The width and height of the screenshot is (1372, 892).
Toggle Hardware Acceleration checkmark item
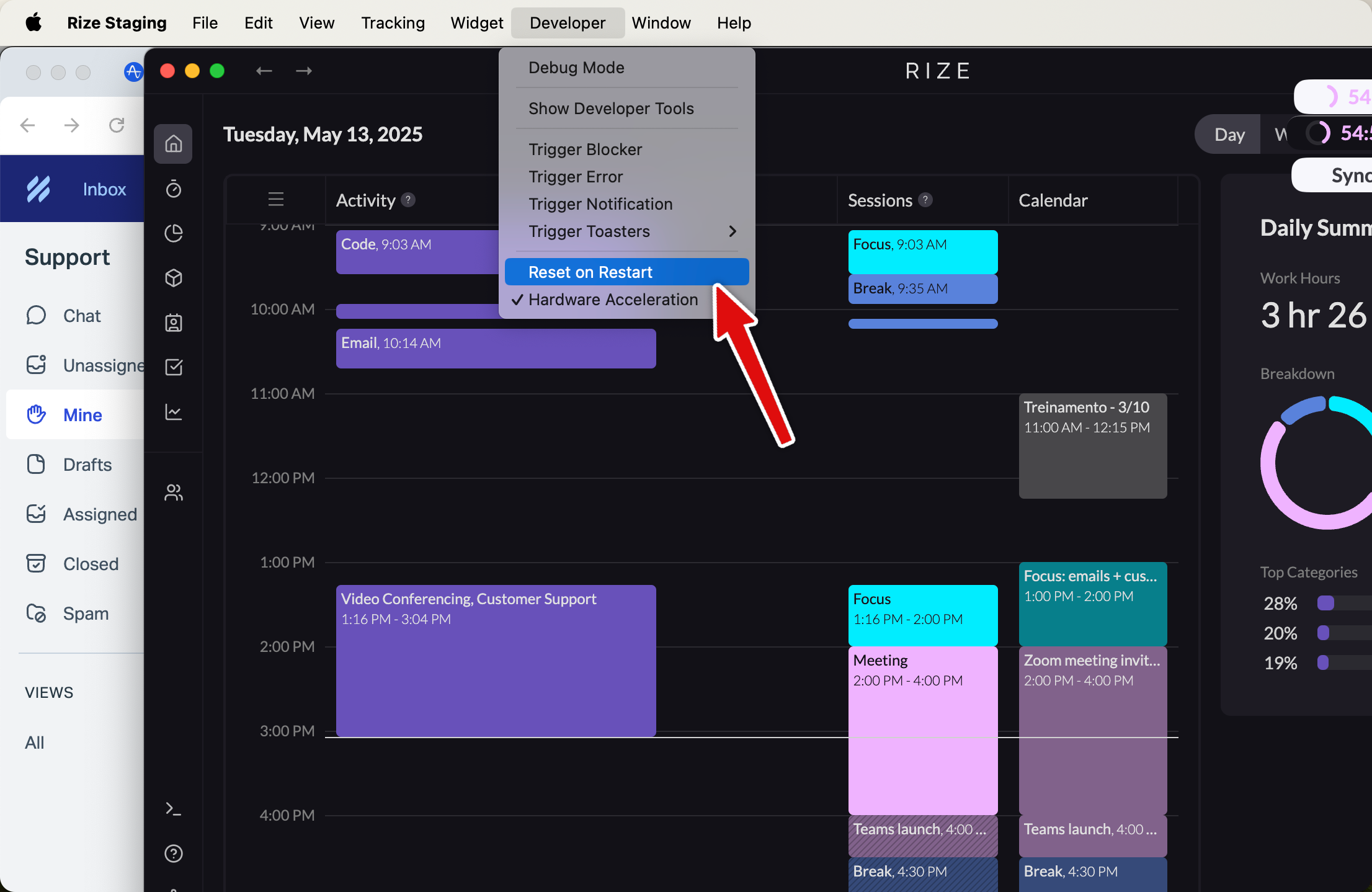click(x=613, y=300)
